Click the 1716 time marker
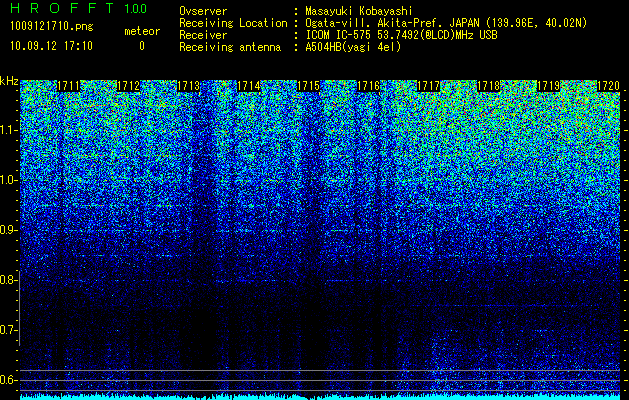 pos(369,86)
